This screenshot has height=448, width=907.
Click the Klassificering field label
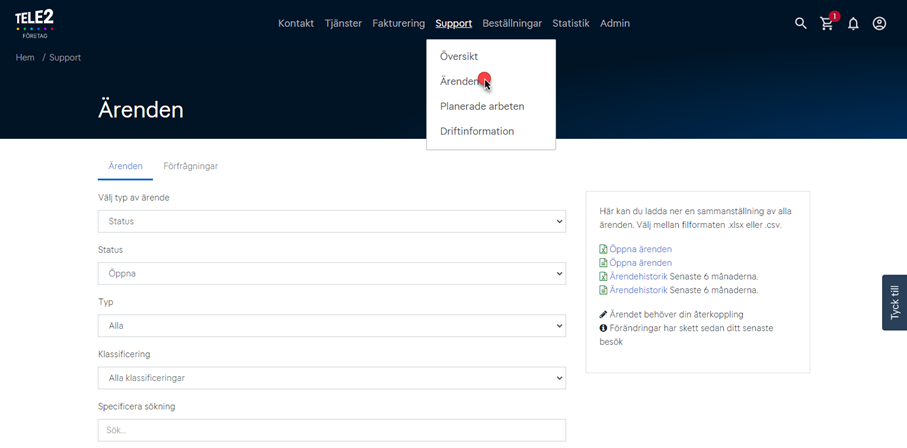click(x=124, y=354)
